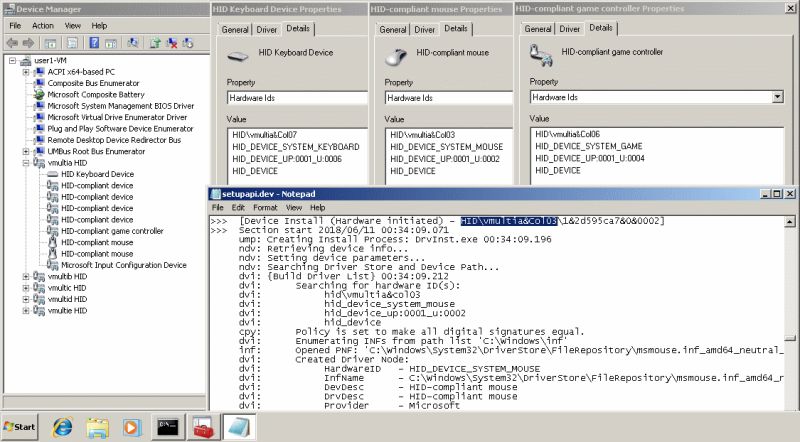Image resolution: width=800 pixels, height=442 pixels.
Task: Expand the vmultic HID node
Action: point(26,288)
